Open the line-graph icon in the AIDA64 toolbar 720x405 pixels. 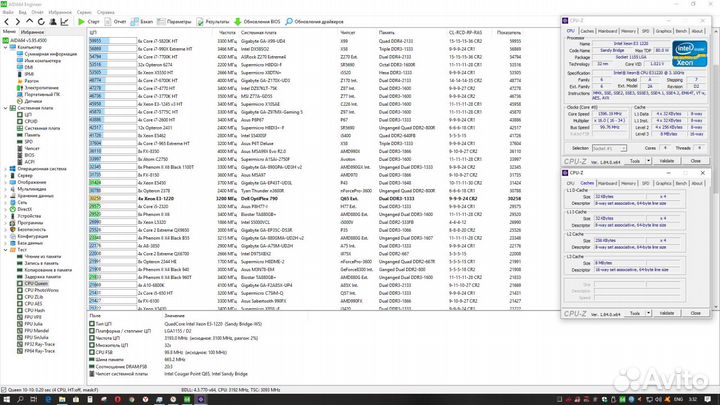[x=65, y=22]
